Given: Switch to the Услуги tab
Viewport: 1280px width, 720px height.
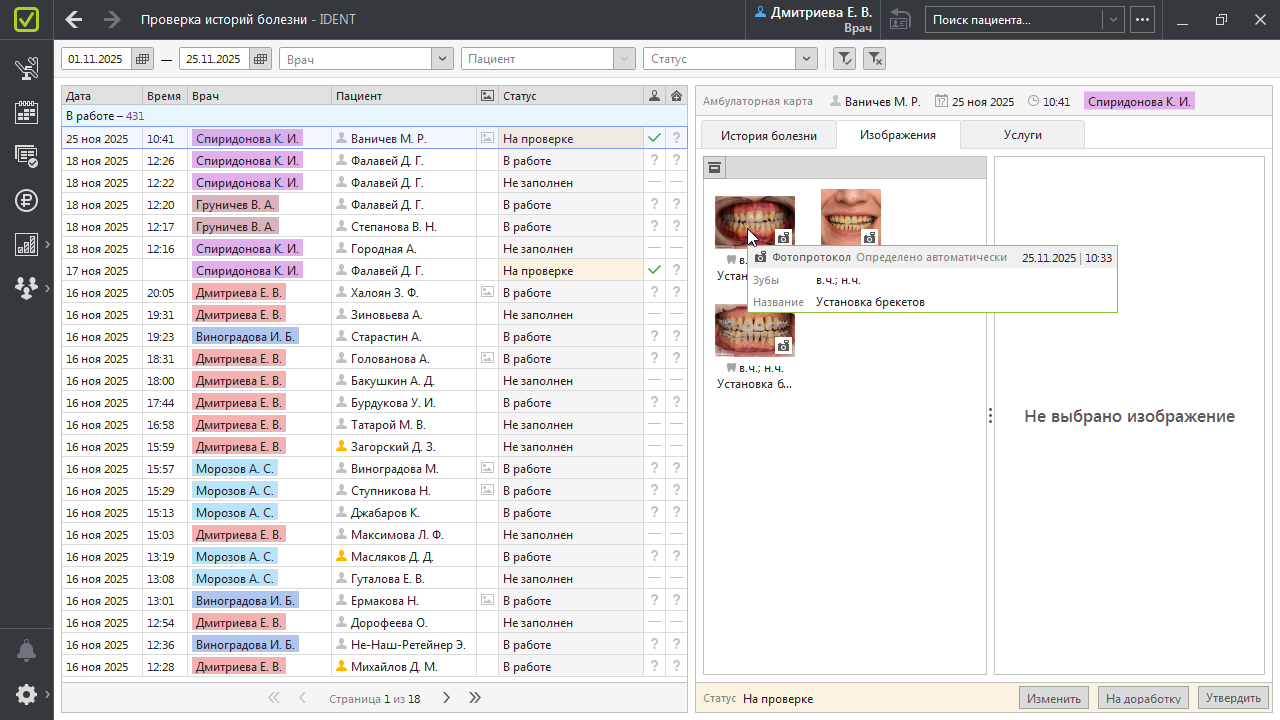Looking at the screenshot, I should click(1022, 135).
